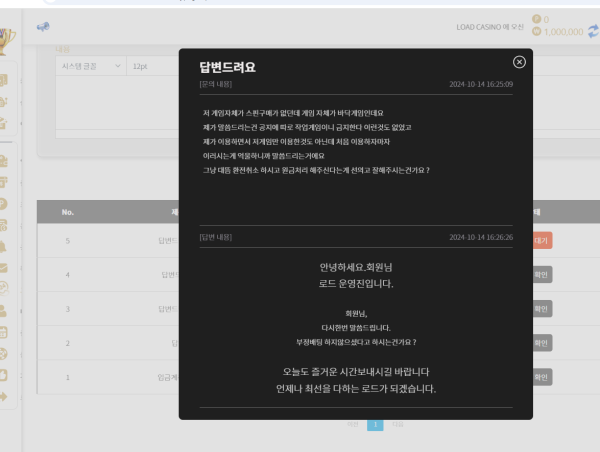The image size is (600, 452).
Task: Open the 시스템 글꼴 font dropdown
Action: point(89,66)
